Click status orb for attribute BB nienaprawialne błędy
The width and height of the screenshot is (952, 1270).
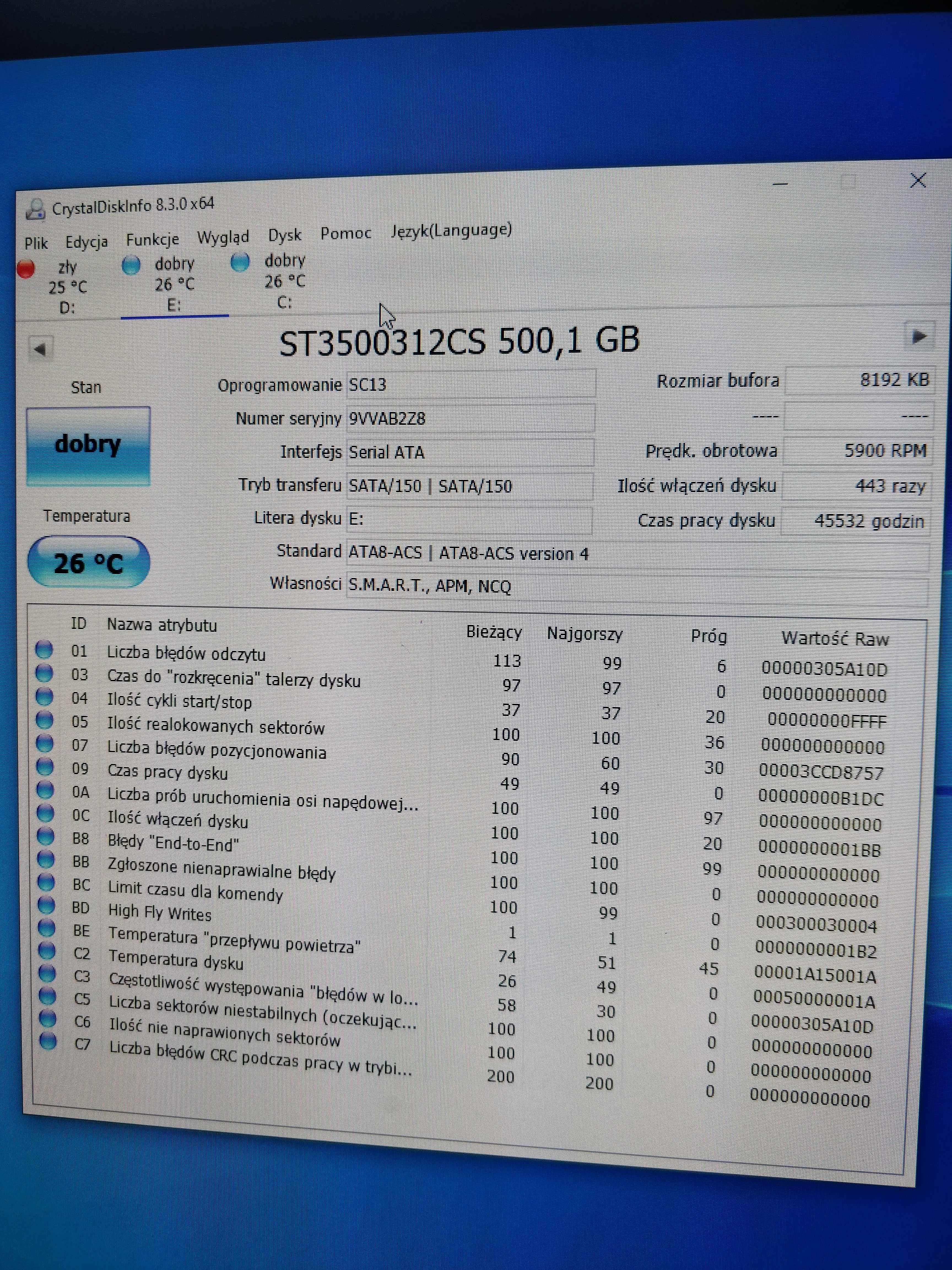tap(46, 860)
